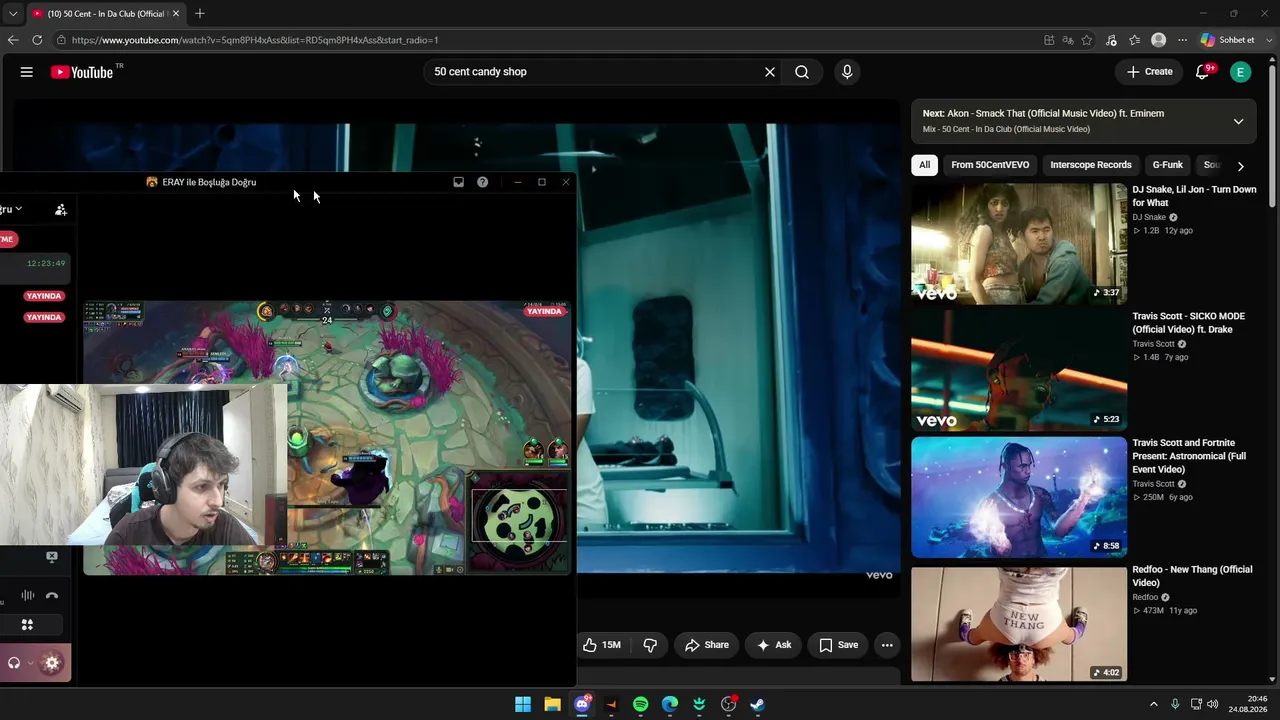Open browser media control music icon
The width and height of the screenshot is (1280, 720).
1111,40
